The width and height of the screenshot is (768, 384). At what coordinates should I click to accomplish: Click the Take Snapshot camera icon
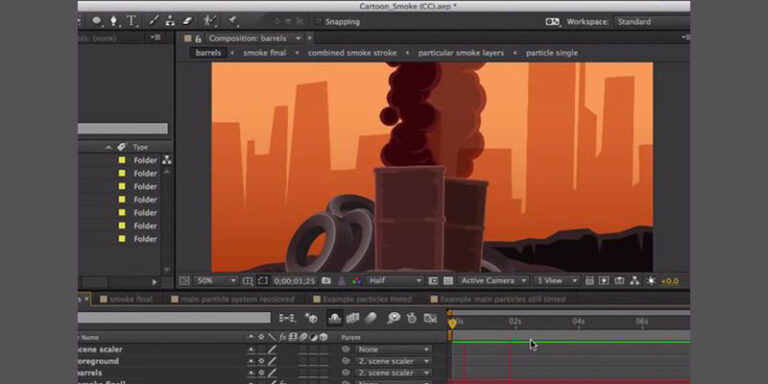[326, 281]
